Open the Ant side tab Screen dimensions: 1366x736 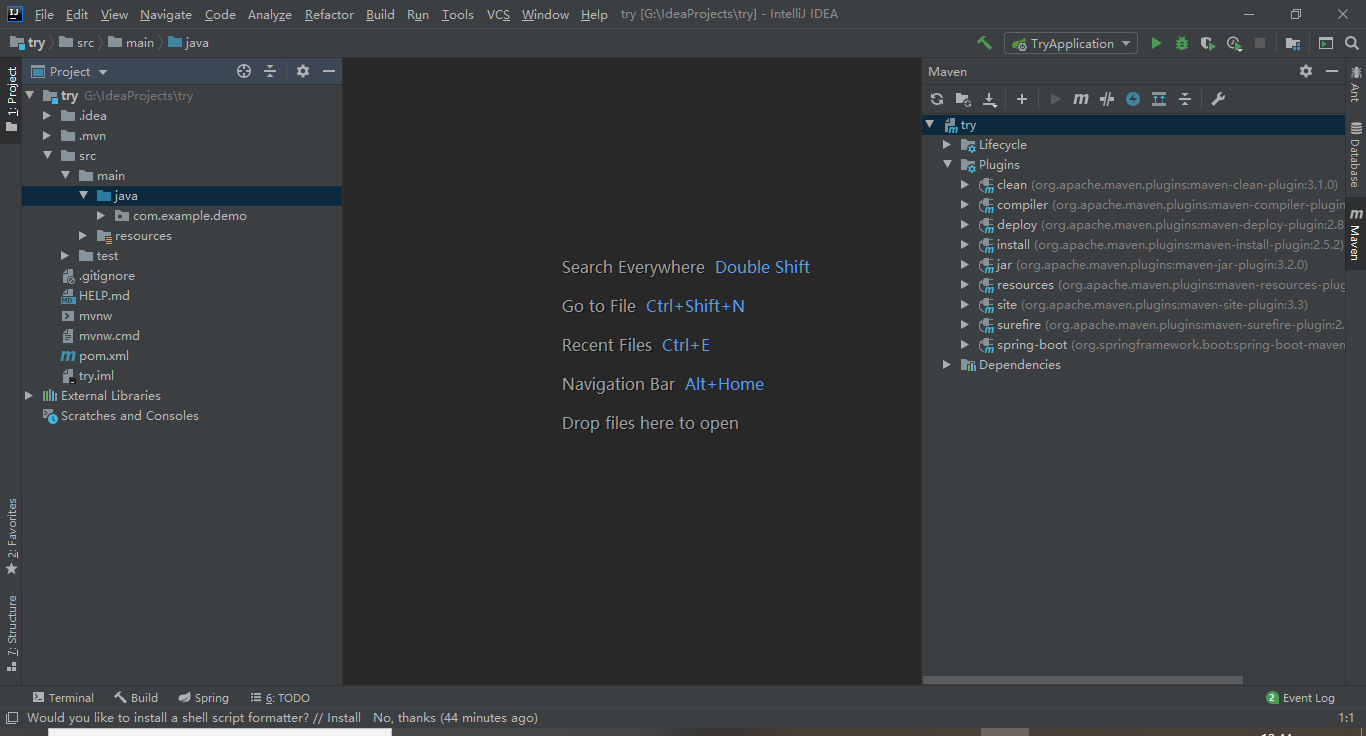(x=1356, y=84)
